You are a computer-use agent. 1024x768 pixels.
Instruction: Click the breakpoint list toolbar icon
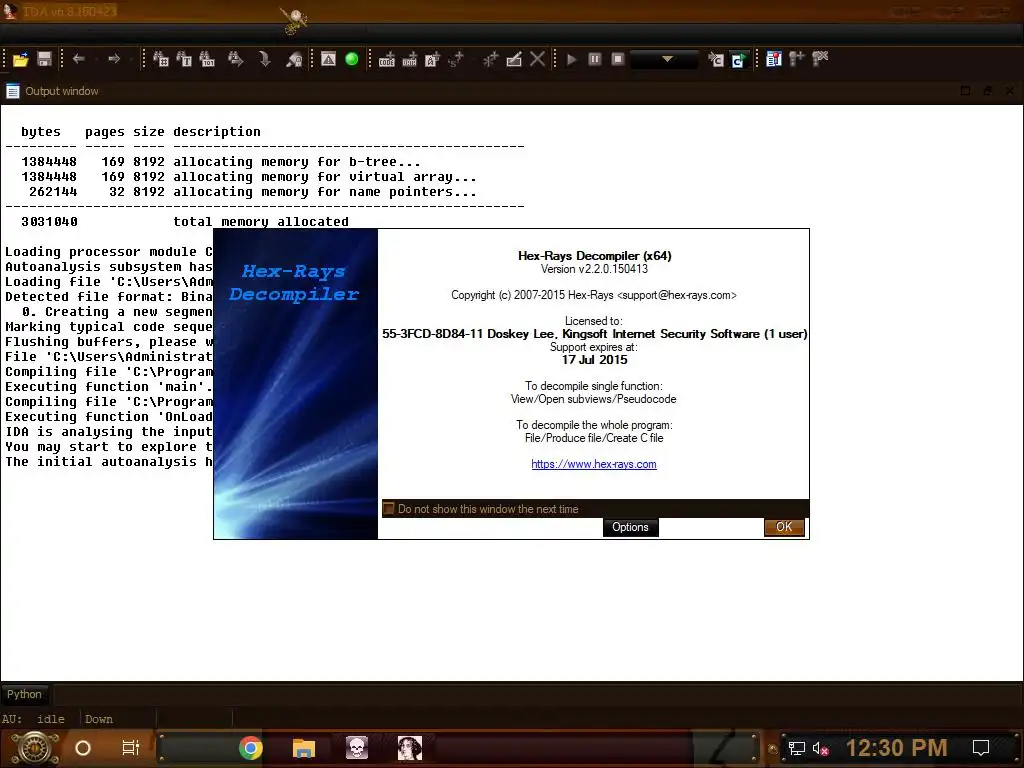point(774,59)
